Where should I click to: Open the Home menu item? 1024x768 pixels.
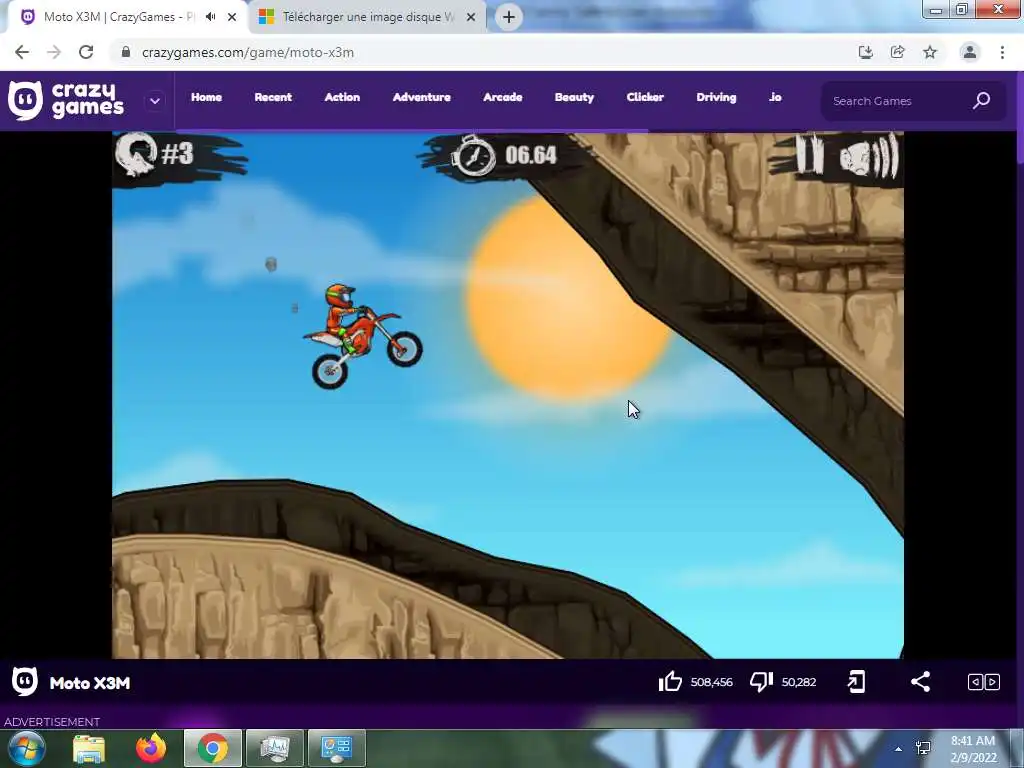point(206,97)
